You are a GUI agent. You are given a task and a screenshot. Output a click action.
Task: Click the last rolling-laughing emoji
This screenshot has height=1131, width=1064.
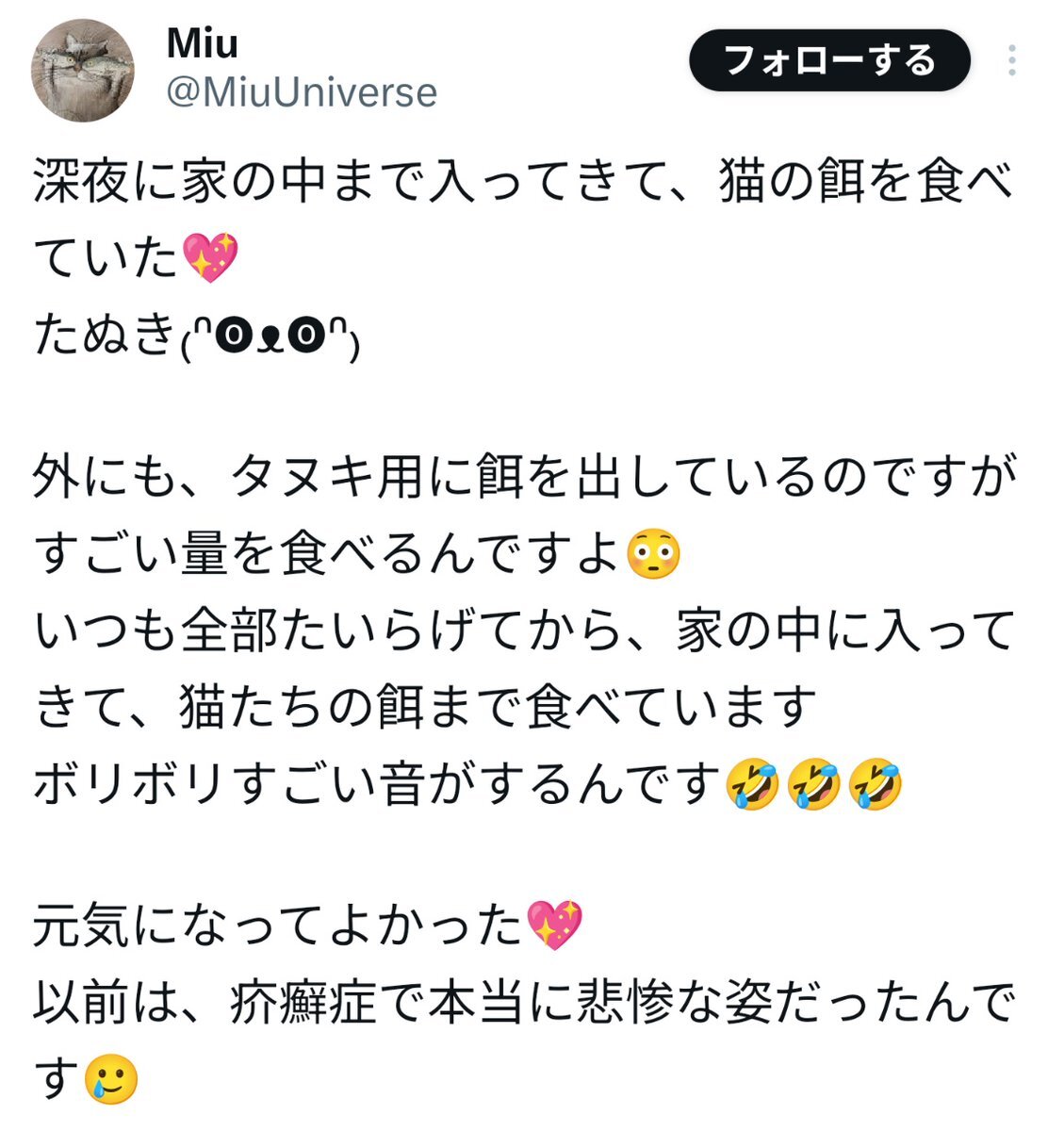click(x=876, y=785)
